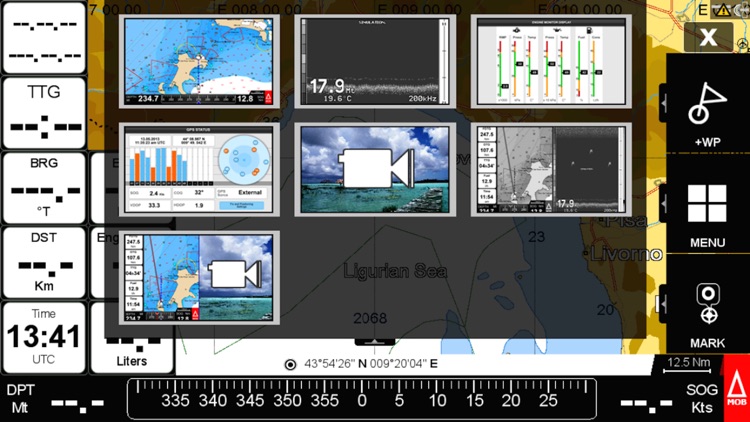Select the TTG data box
The height and width of the screenshot is (422, 750).
coord(44,113)
